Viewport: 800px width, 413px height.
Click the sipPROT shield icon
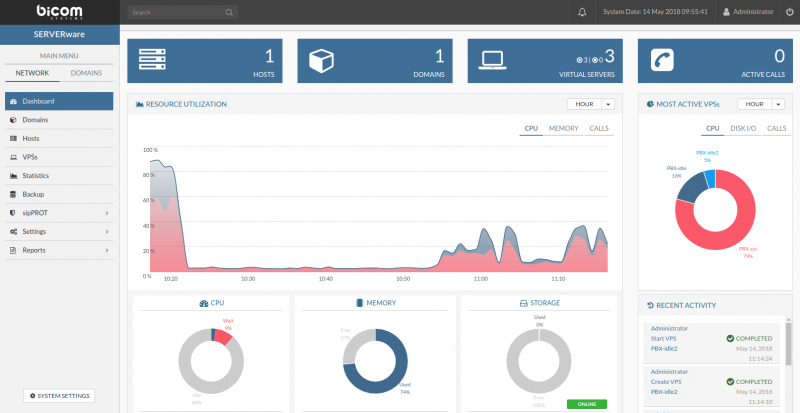[x=13, y=213]
